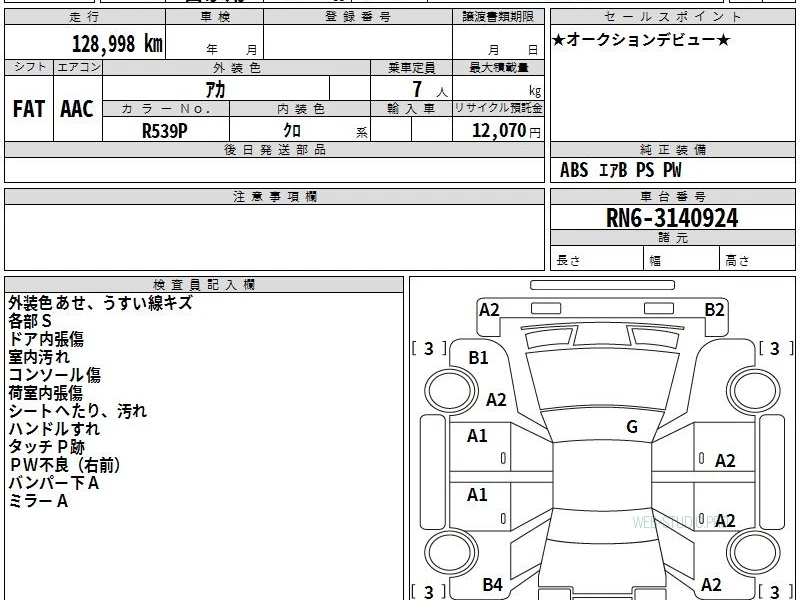Select the seating capacity value 7 人
Screen dimensions: 800x600
click(x=430, y=90)
